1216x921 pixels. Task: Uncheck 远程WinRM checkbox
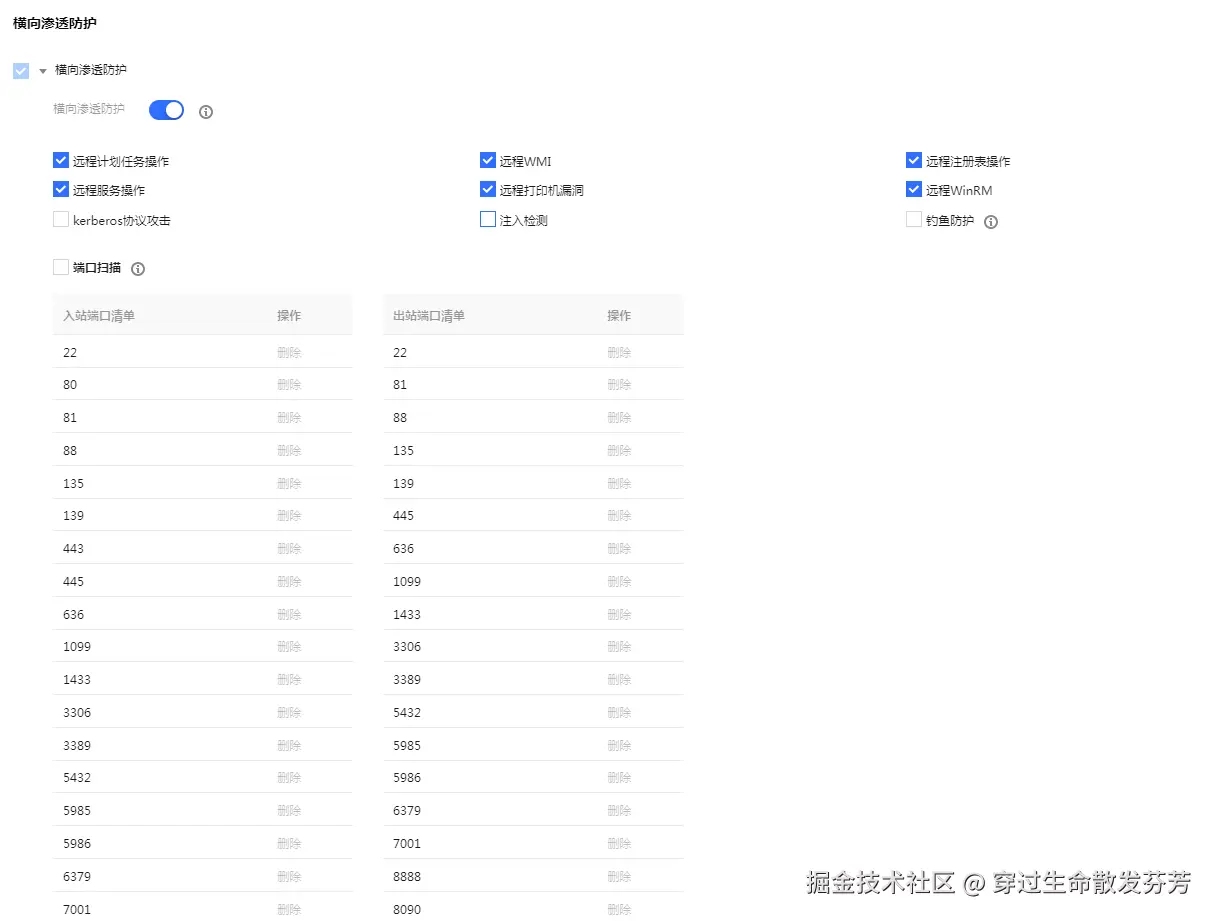tap(914, 189)
